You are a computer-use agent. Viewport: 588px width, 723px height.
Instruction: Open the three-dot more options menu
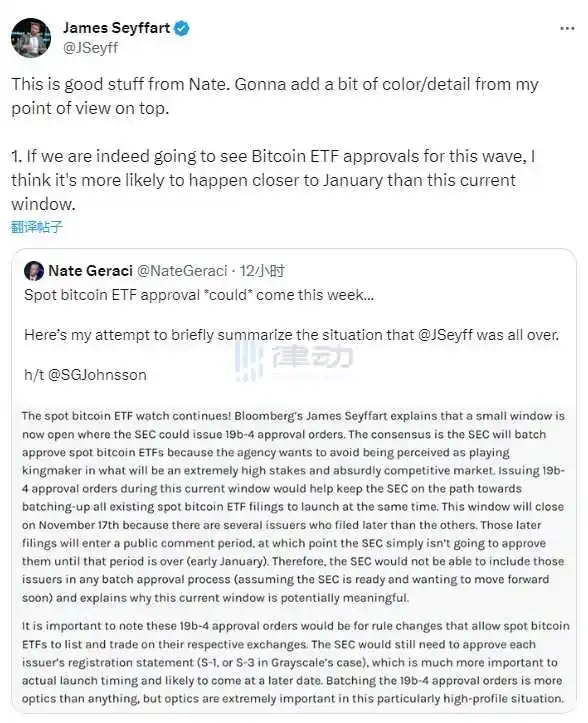567,29
